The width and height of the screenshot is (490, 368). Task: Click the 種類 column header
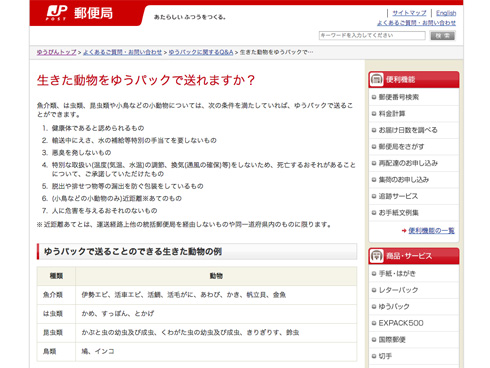pos(56,276)
